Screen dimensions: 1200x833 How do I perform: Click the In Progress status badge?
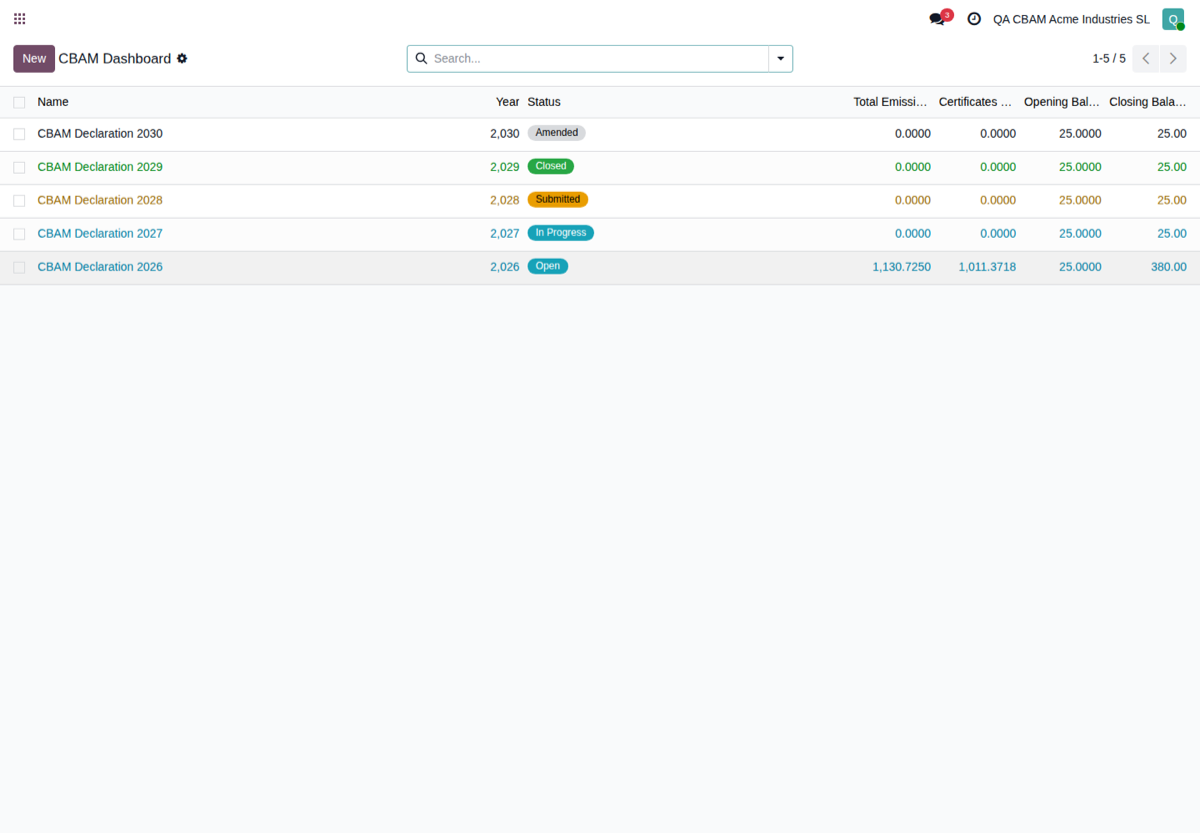coord(561,233)
